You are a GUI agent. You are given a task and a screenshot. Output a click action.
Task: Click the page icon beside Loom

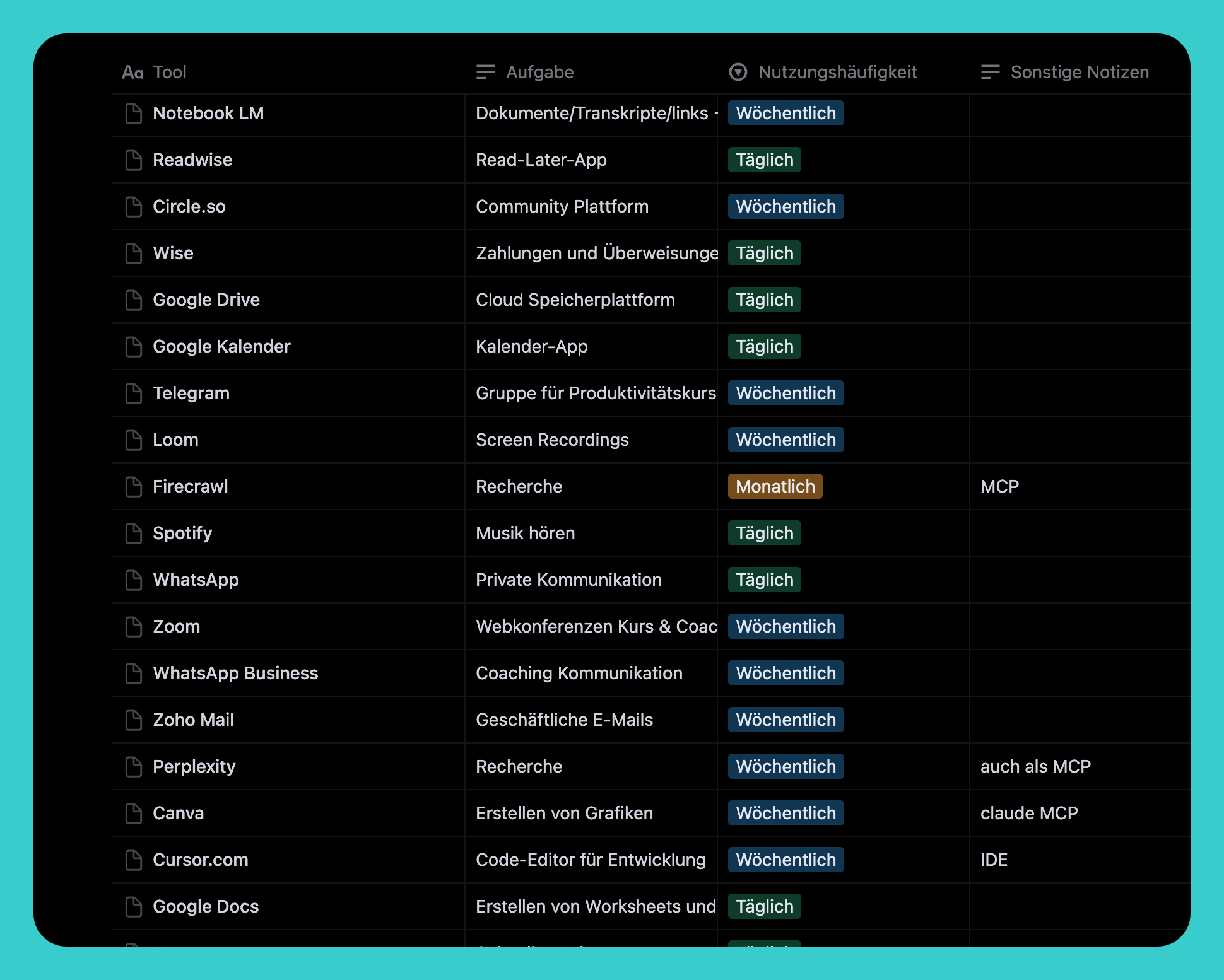134,440
